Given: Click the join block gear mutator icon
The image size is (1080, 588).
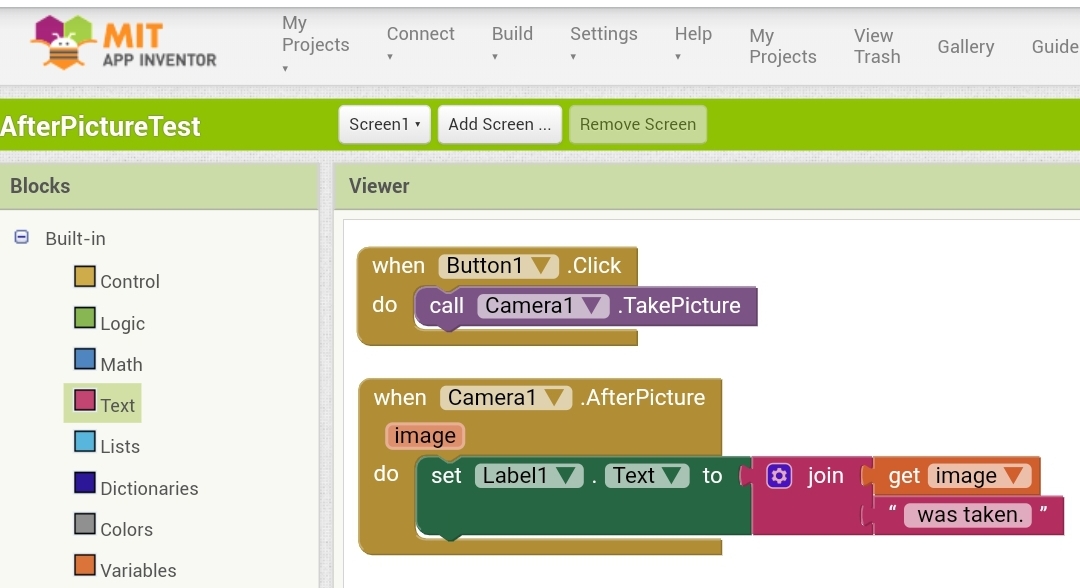Looking at the screenshot, I should click(779, 476).
